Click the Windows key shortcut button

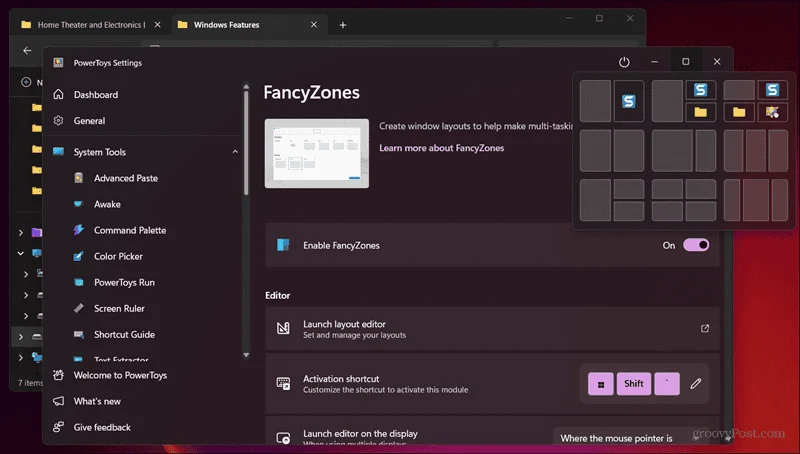pos(601,384)
